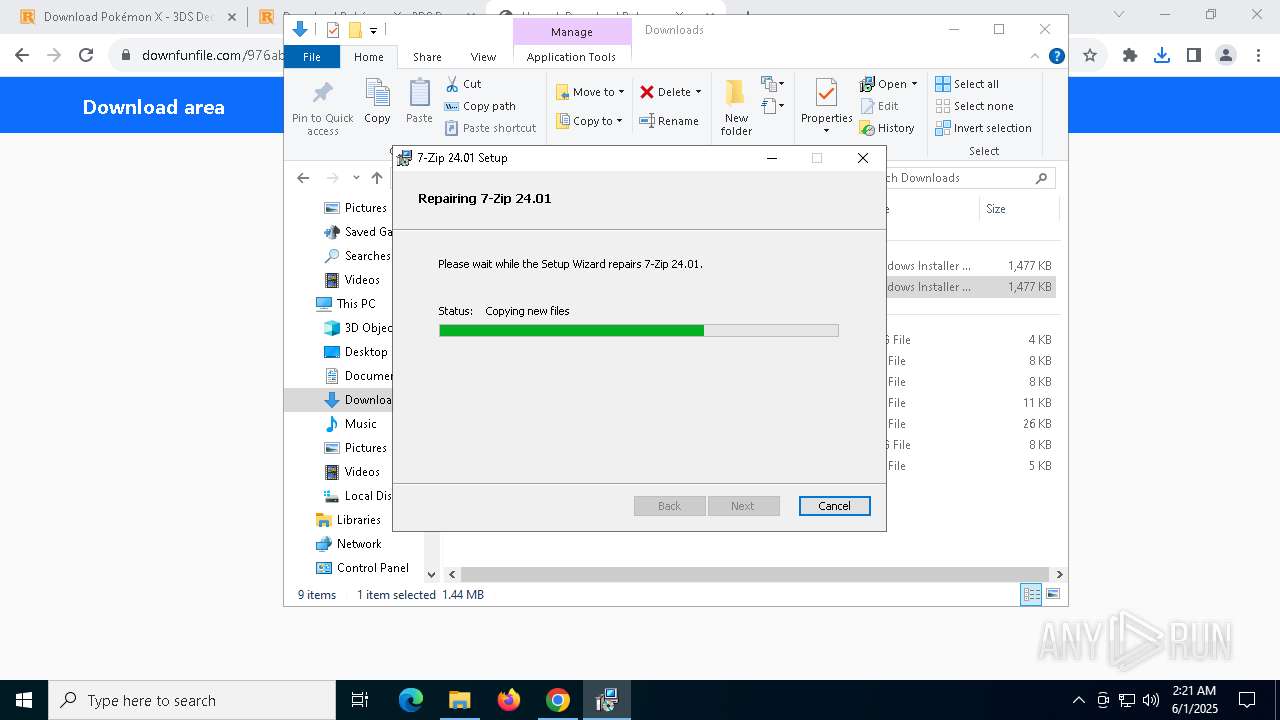Select Libraries in navigation tree
The width and height of the screenshot is (1280, 720).
348,520
